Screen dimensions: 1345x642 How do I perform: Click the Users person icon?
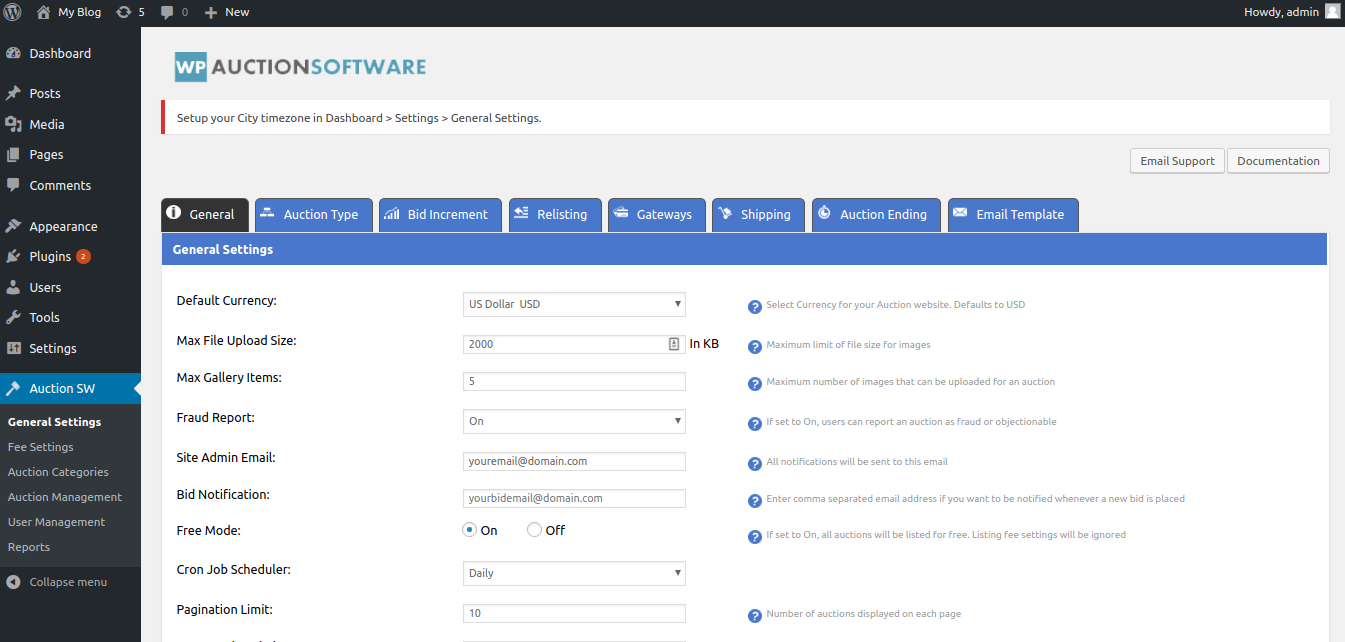(13, 287)
